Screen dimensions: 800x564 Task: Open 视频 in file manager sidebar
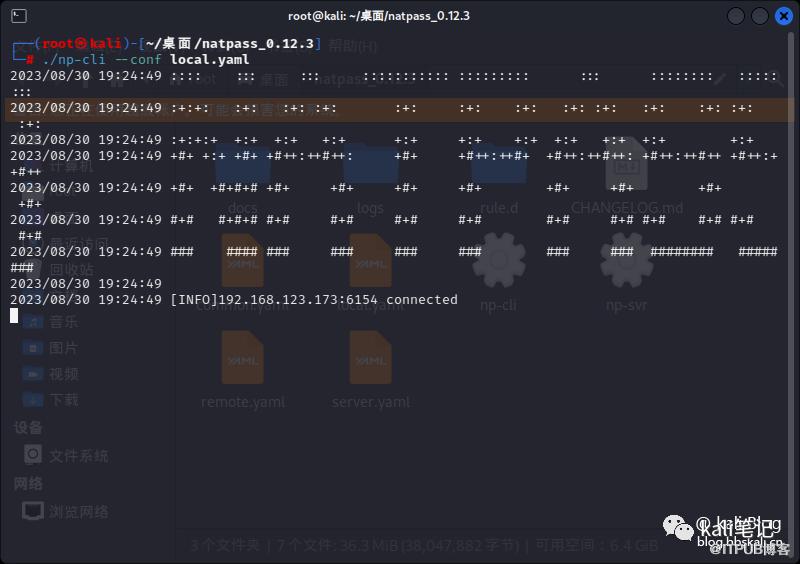point(50,374)
